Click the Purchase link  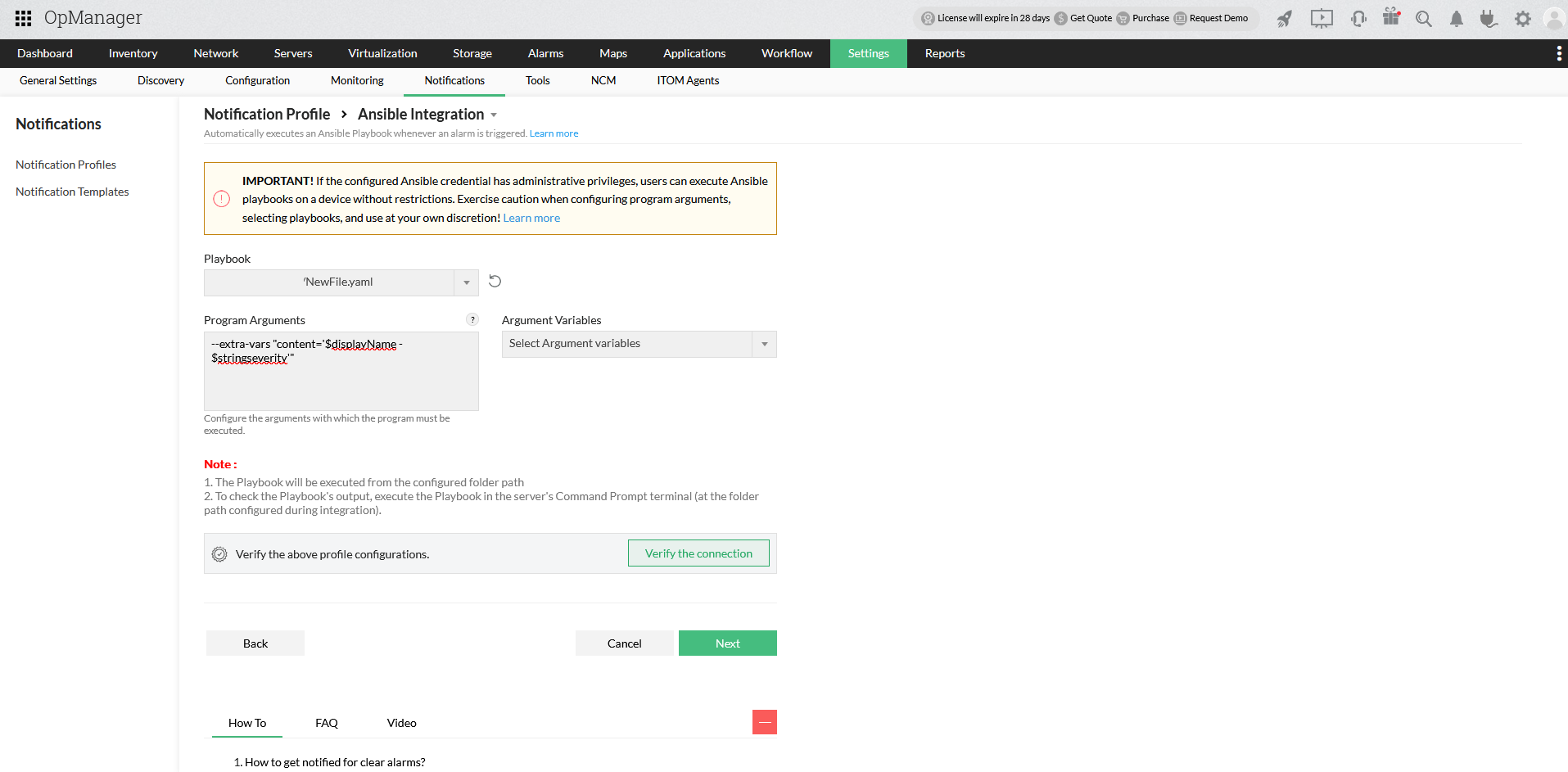(1150, 18)
